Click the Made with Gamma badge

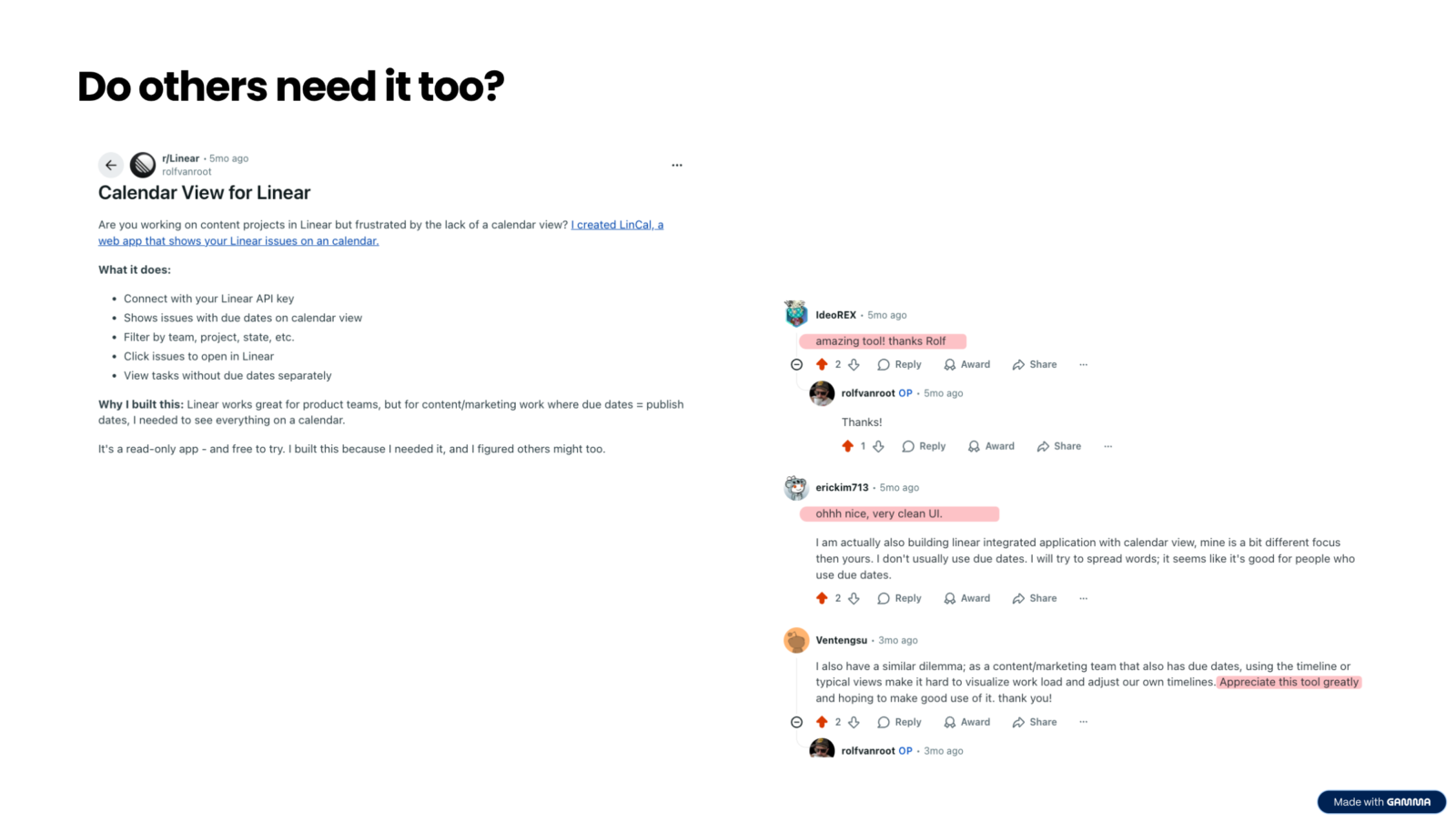1380,801
